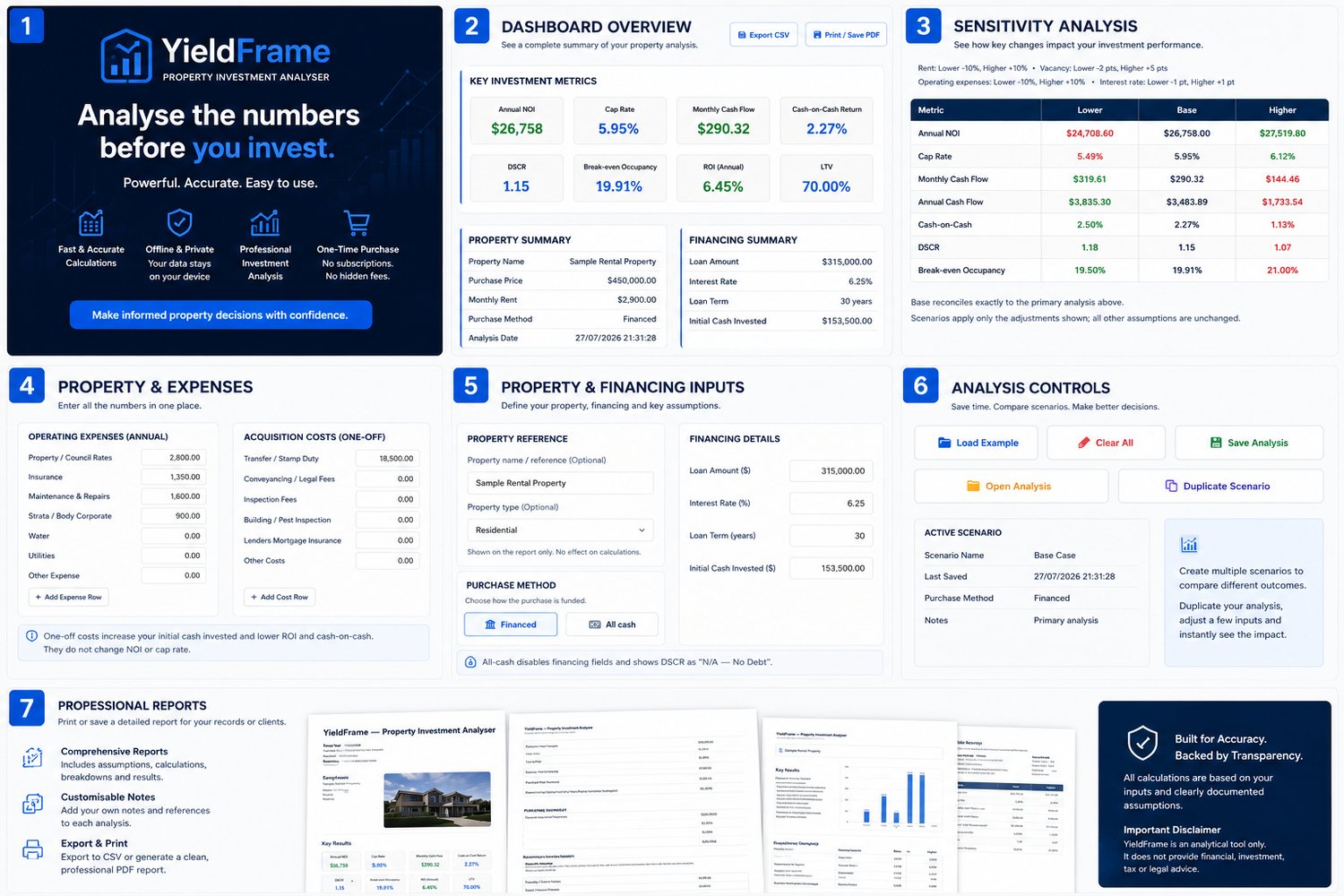Screen dimensions: 1344x896
Task: Click the Comprehensive Reports icon
Action: (x=32, y=758)
